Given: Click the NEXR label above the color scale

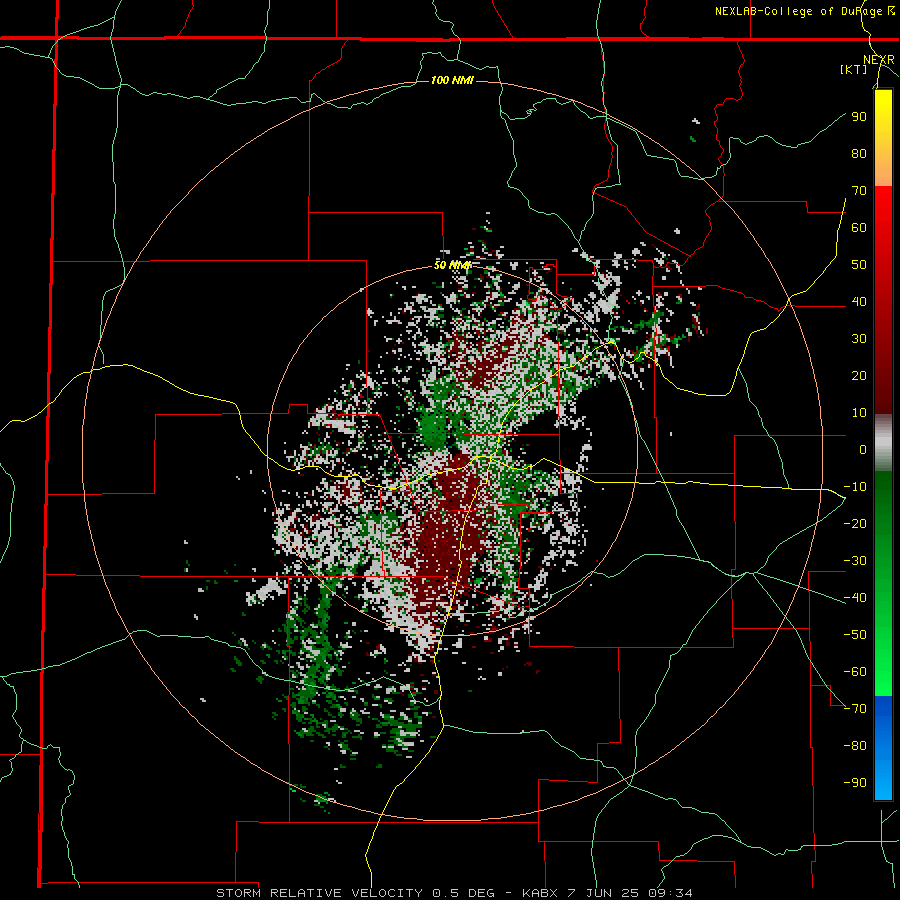Looking at the screenshot, I should pyautogui.click(x=879, y=60).
